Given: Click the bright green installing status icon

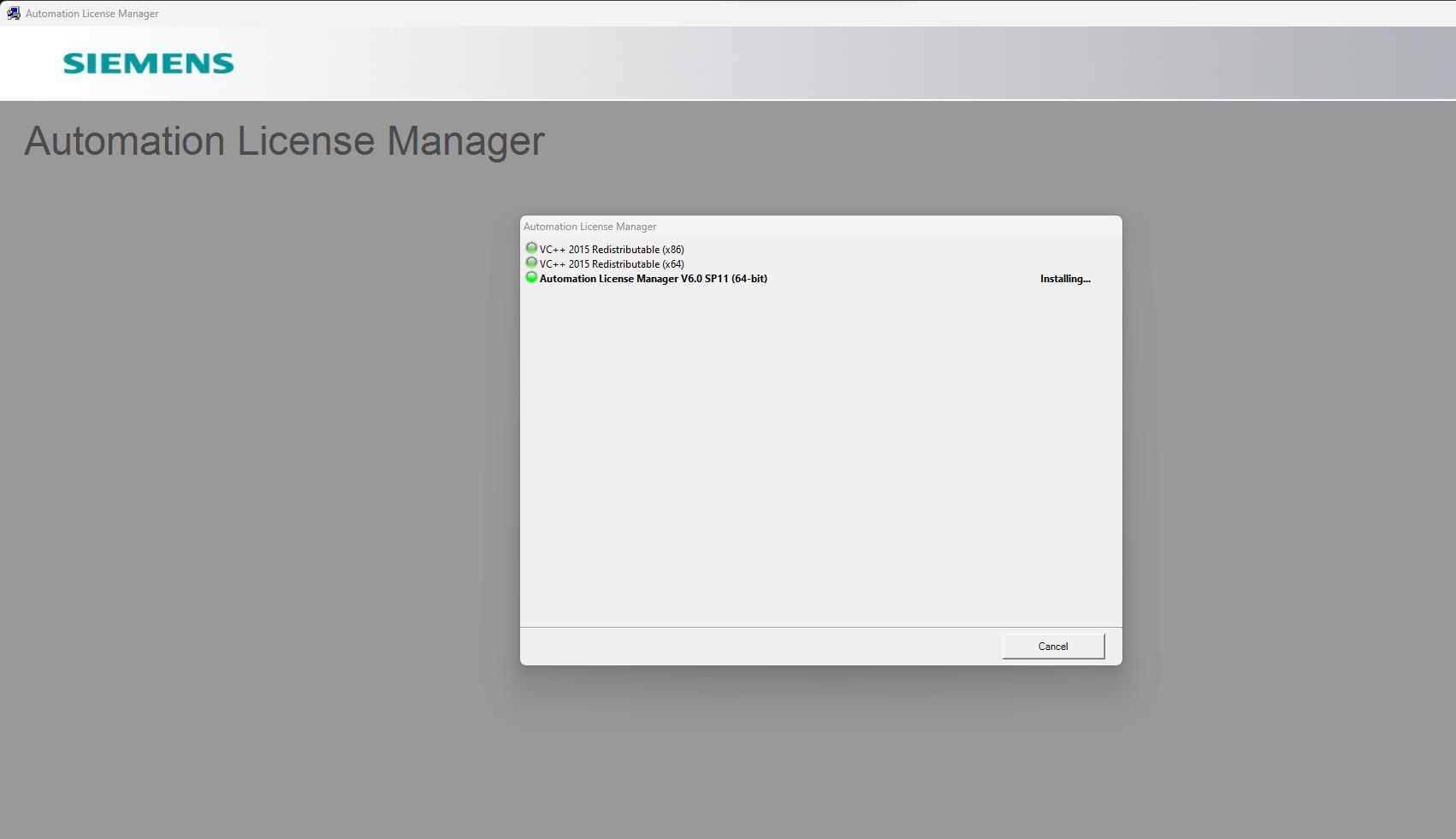Looking at the screenshot, I should (531, 278).
